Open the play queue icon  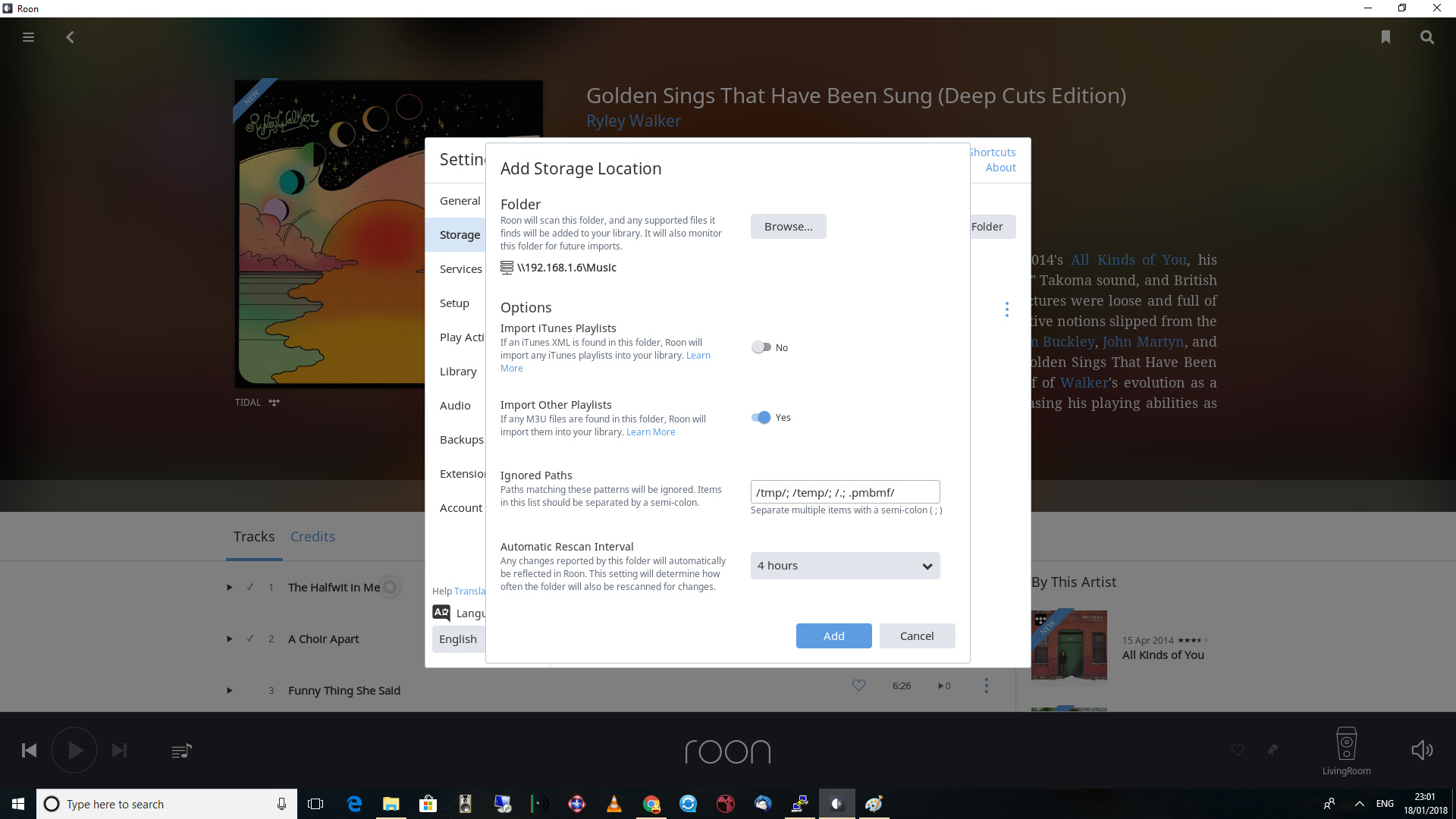[x=181, y=751]
